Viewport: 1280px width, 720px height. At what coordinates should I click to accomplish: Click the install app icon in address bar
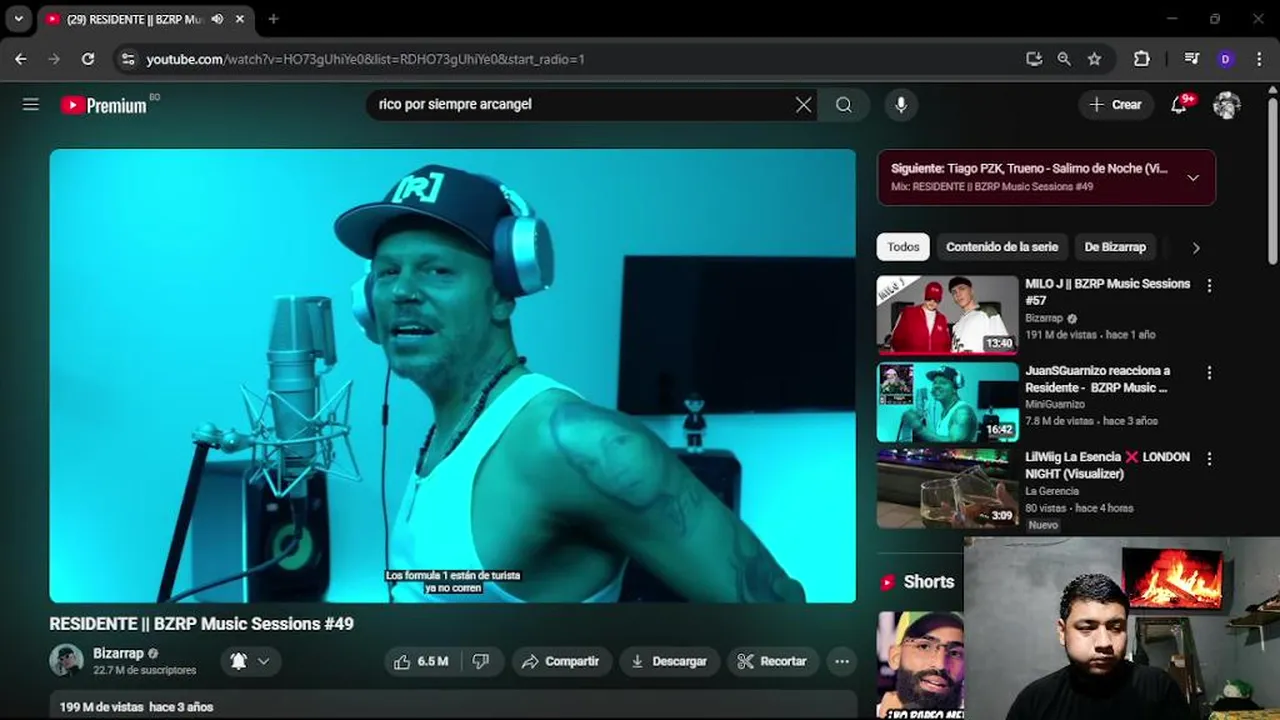(x=1034, y=59)
